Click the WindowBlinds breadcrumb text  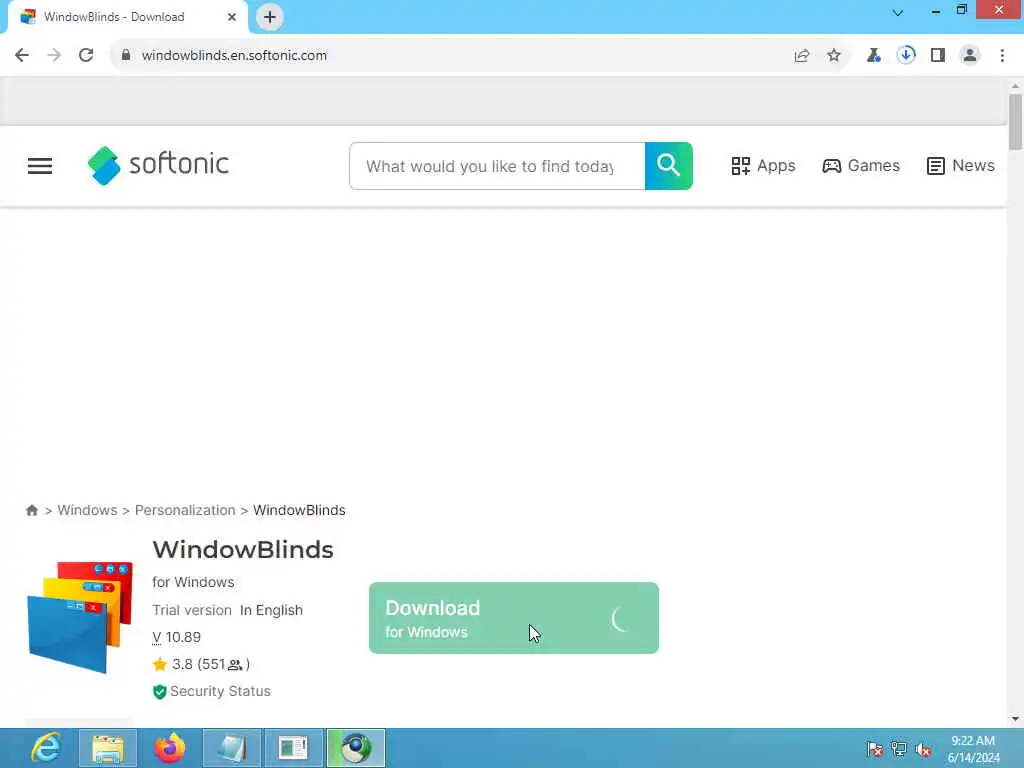[x=299, y=511]
